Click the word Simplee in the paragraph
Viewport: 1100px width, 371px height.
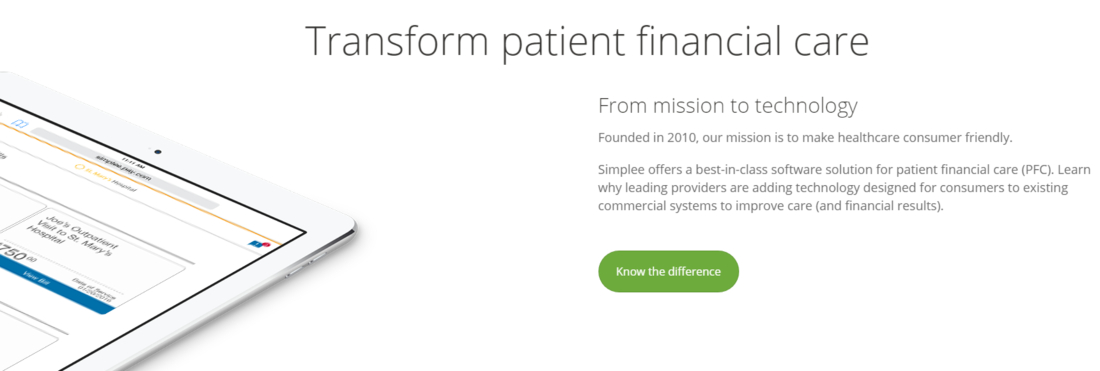pyautogui.click(x=622, y=170)
